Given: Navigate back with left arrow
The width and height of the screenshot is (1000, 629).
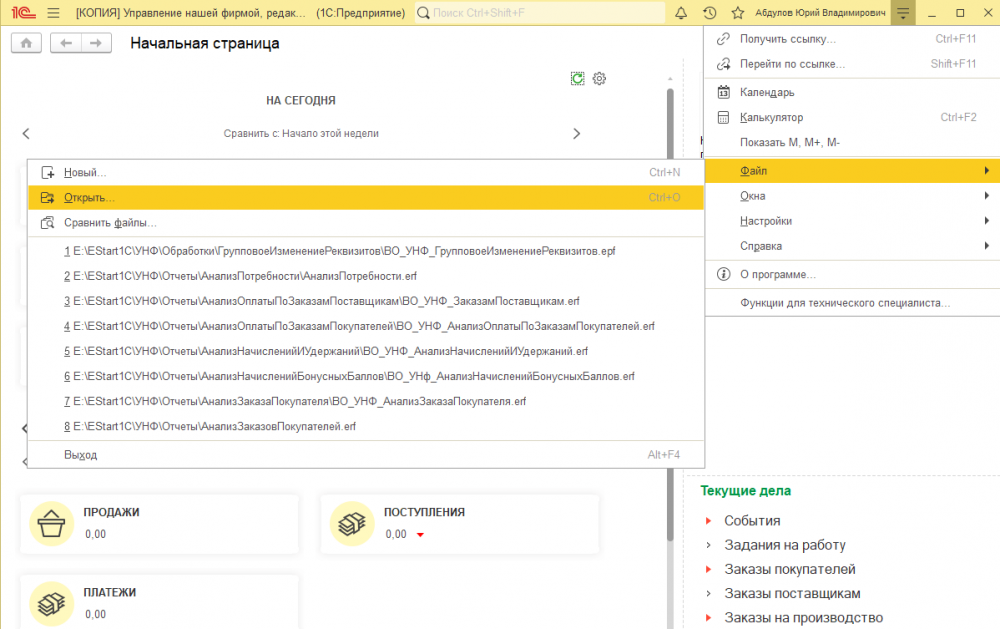Looking at the screenshot, I should click(66, 43).
